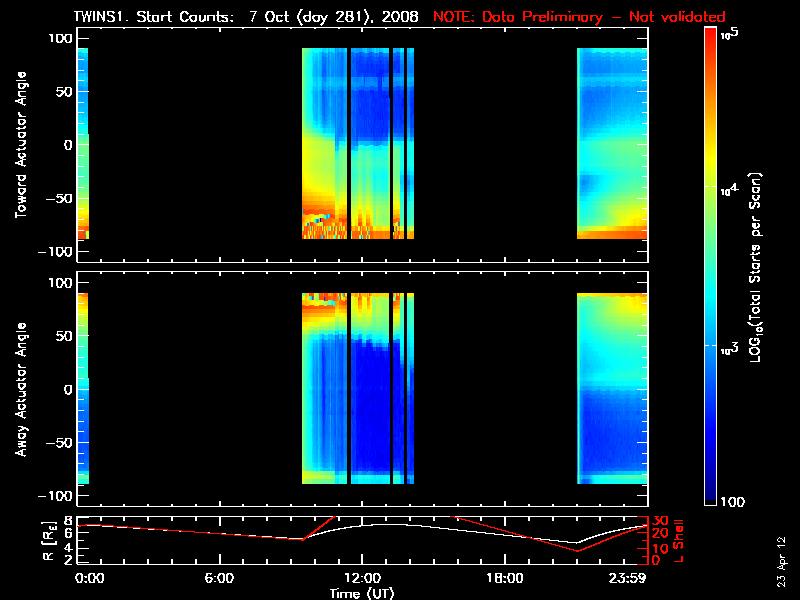The image size is (800, 600).
Task: Select the "Away Actuator Angle" y-axis label
Action: point(19,389)
